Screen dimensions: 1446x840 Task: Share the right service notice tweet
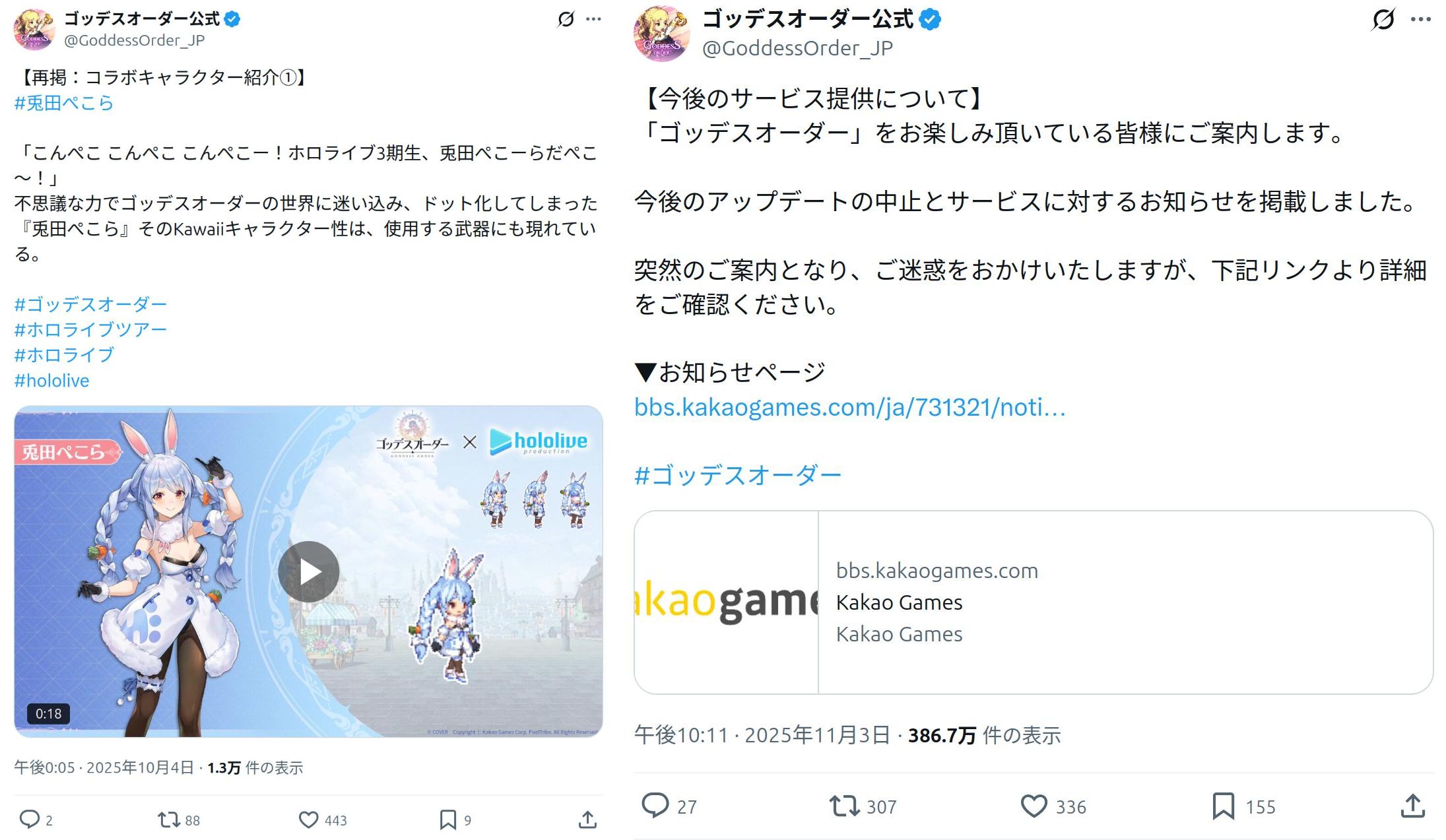tap(1412, 806)
